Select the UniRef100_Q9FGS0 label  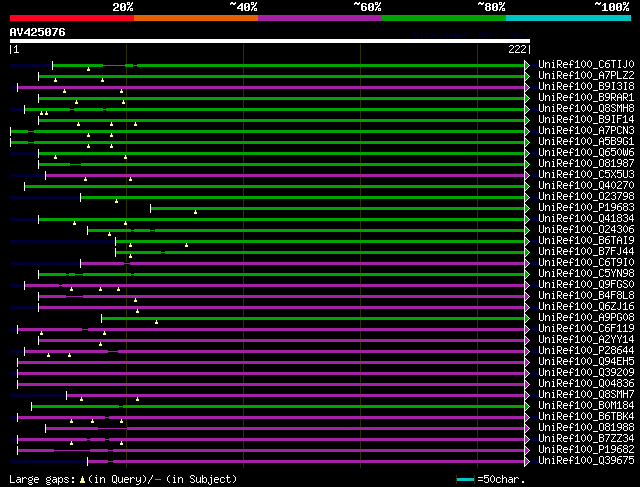pyautogui.click(x=586, y=285)
